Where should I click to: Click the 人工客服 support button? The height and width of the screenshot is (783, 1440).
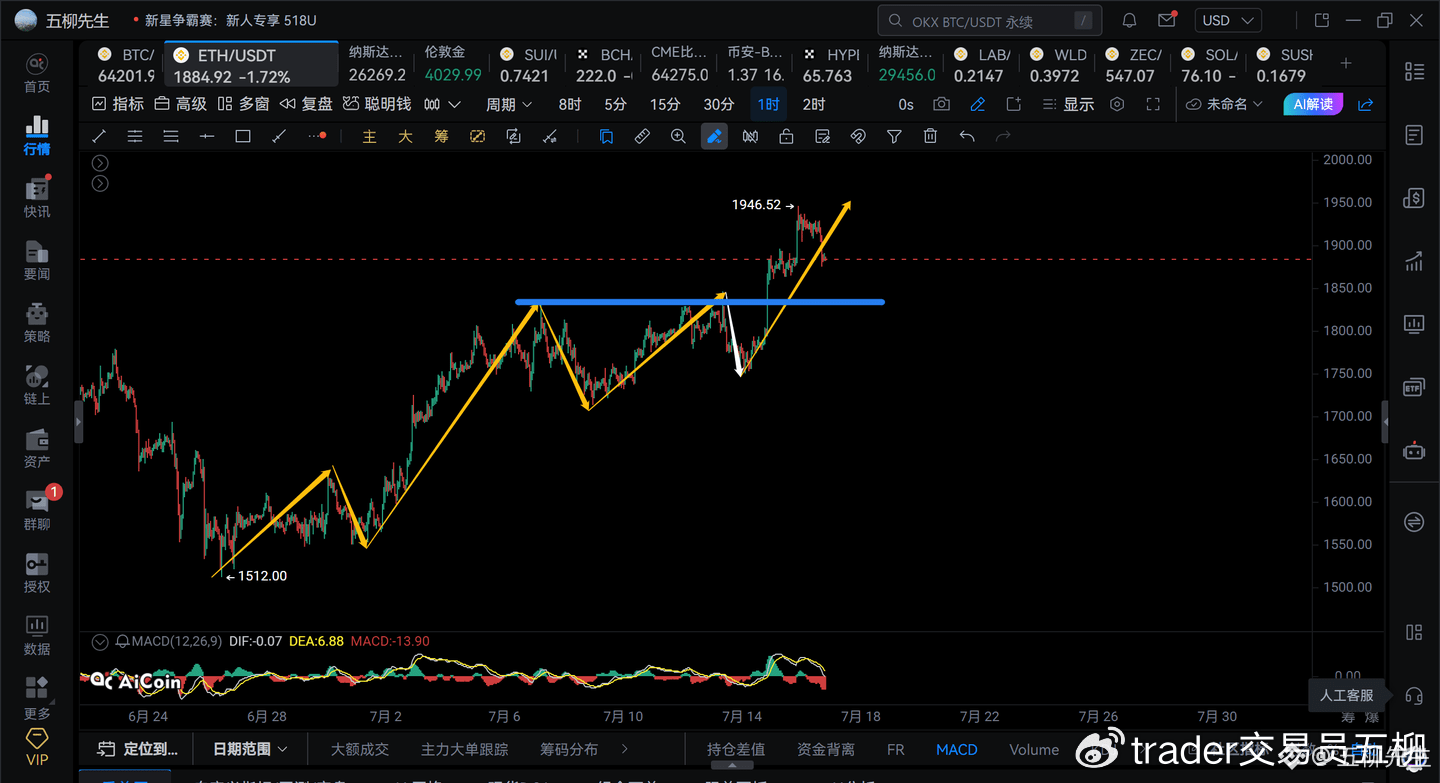point(1346,695)
